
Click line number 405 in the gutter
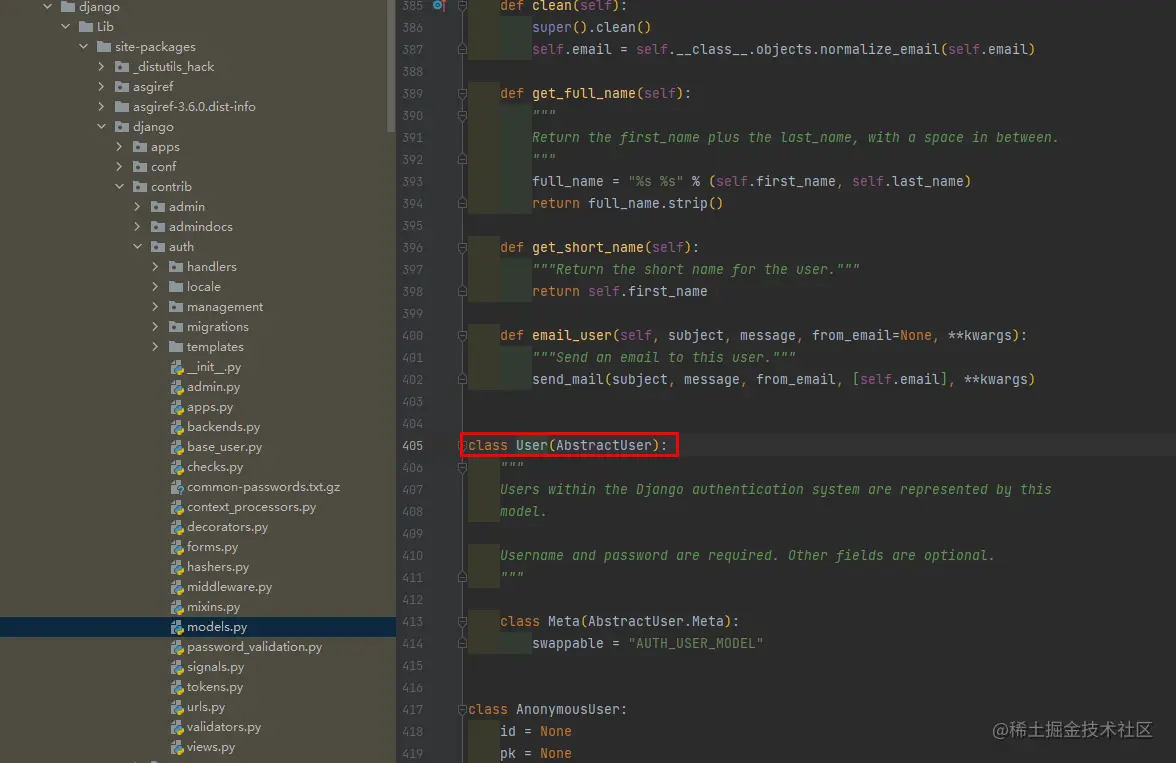412,446
